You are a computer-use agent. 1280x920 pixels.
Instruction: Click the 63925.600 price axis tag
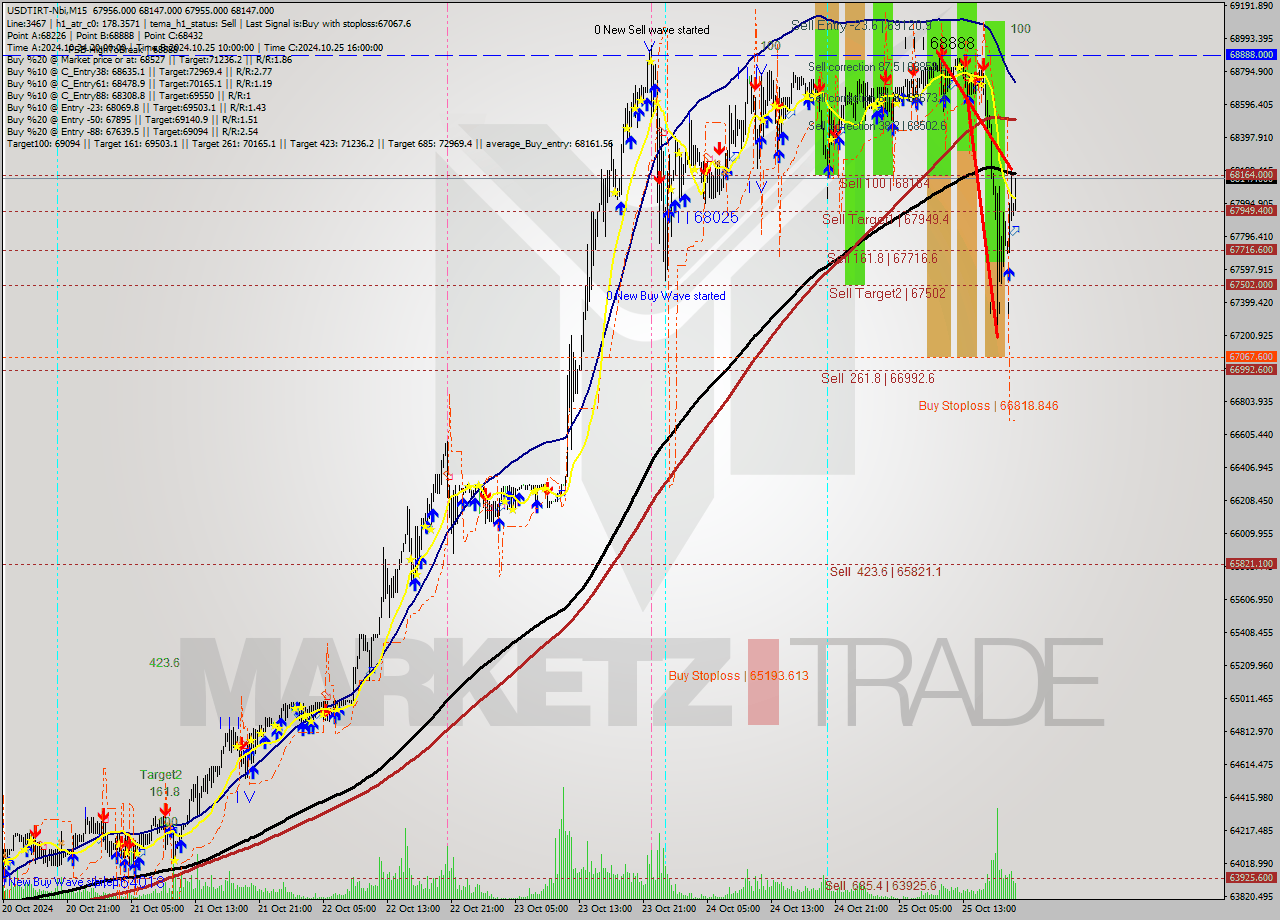(1250, 878)
